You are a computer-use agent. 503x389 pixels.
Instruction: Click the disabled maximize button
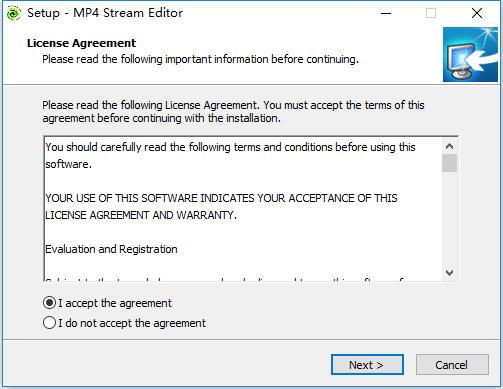tap(431, 13)
